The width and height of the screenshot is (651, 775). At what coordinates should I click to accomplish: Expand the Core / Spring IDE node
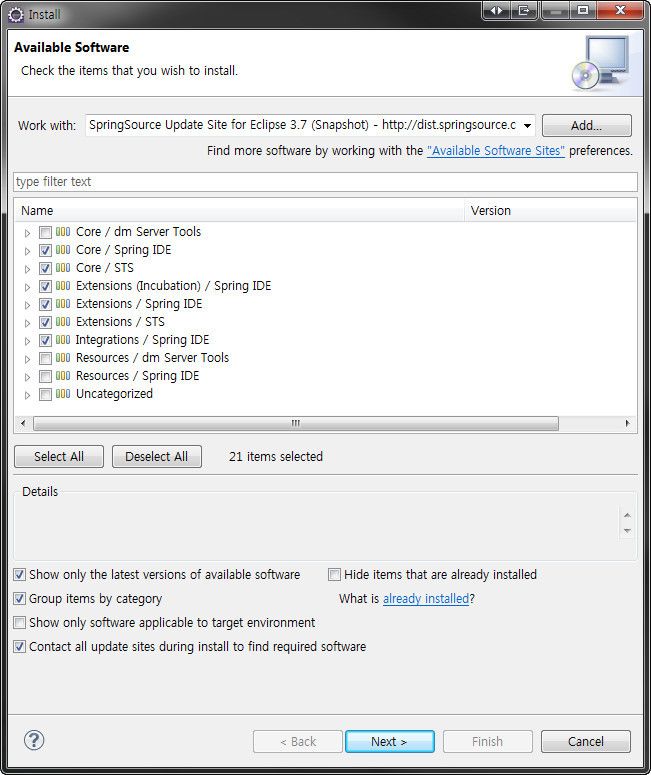(28, 251)
